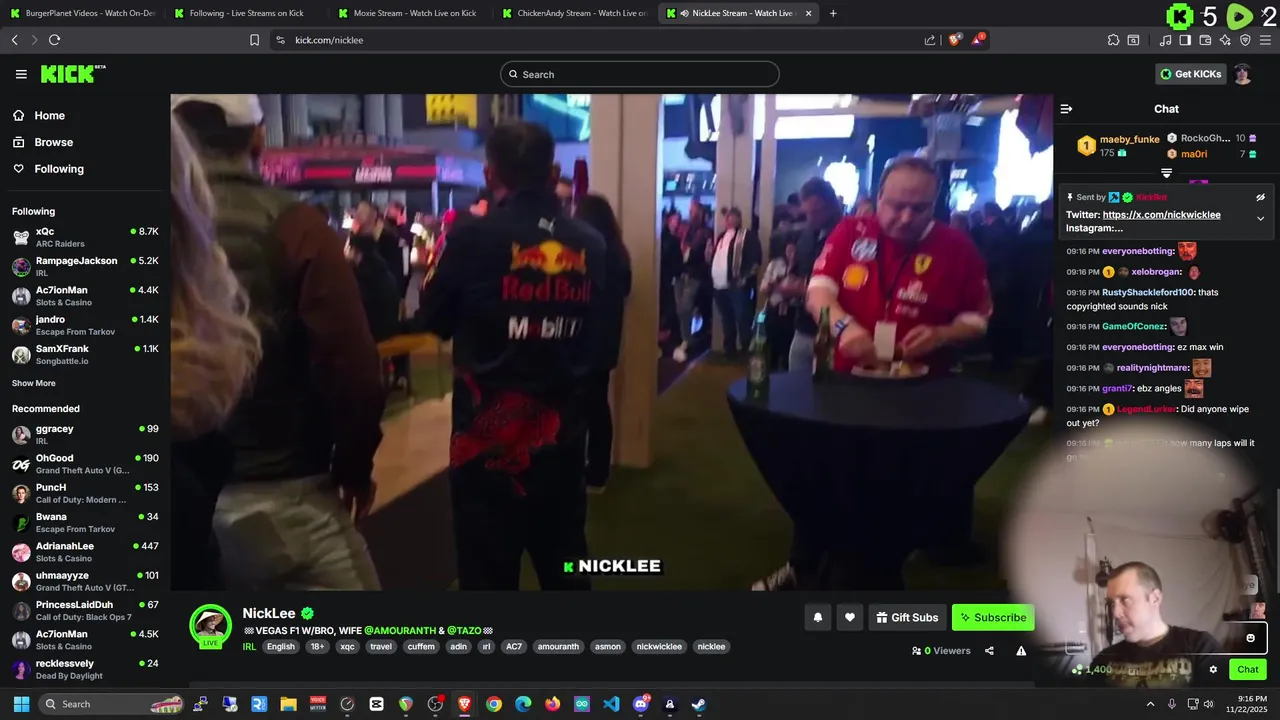Open Brave VPN shield icon
This screenshot has width=1280, height=720.
[x=1245, y=40]
